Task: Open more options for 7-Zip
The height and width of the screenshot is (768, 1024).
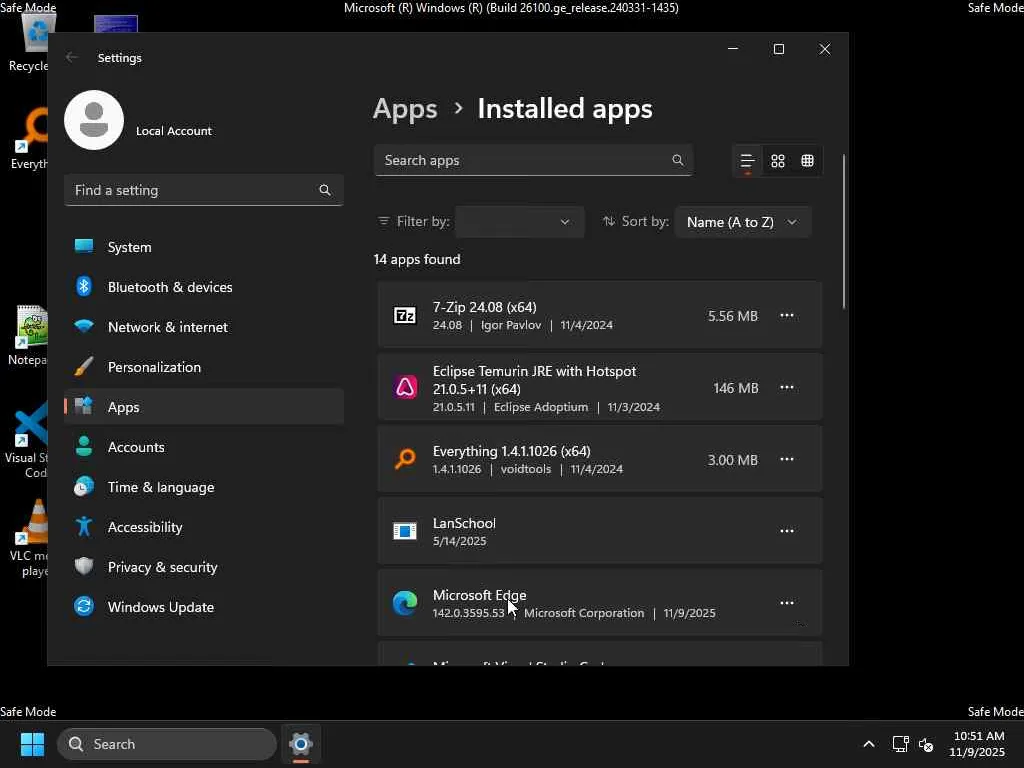Action: [x=787, y=315]
